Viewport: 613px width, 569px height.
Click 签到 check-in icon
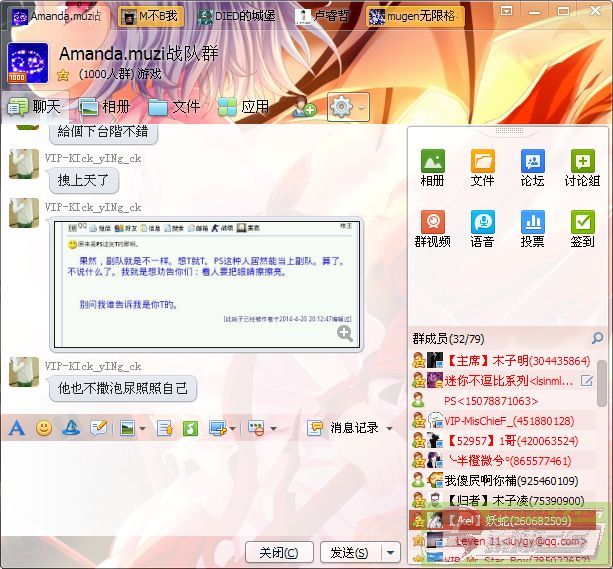(x=582, y=227)
